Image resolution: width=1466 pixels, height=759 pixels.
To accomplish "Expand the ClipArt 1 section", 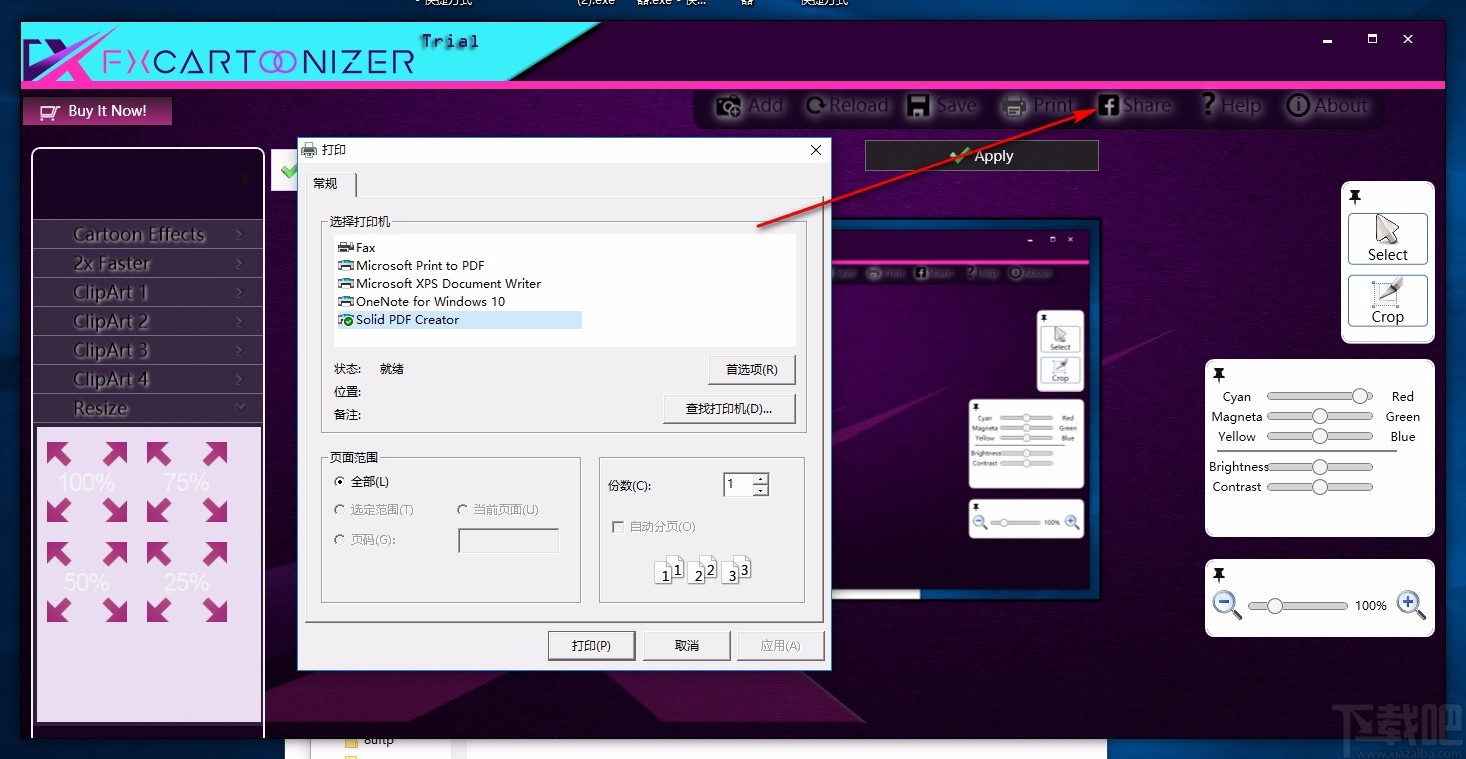I will pos(148,292).
